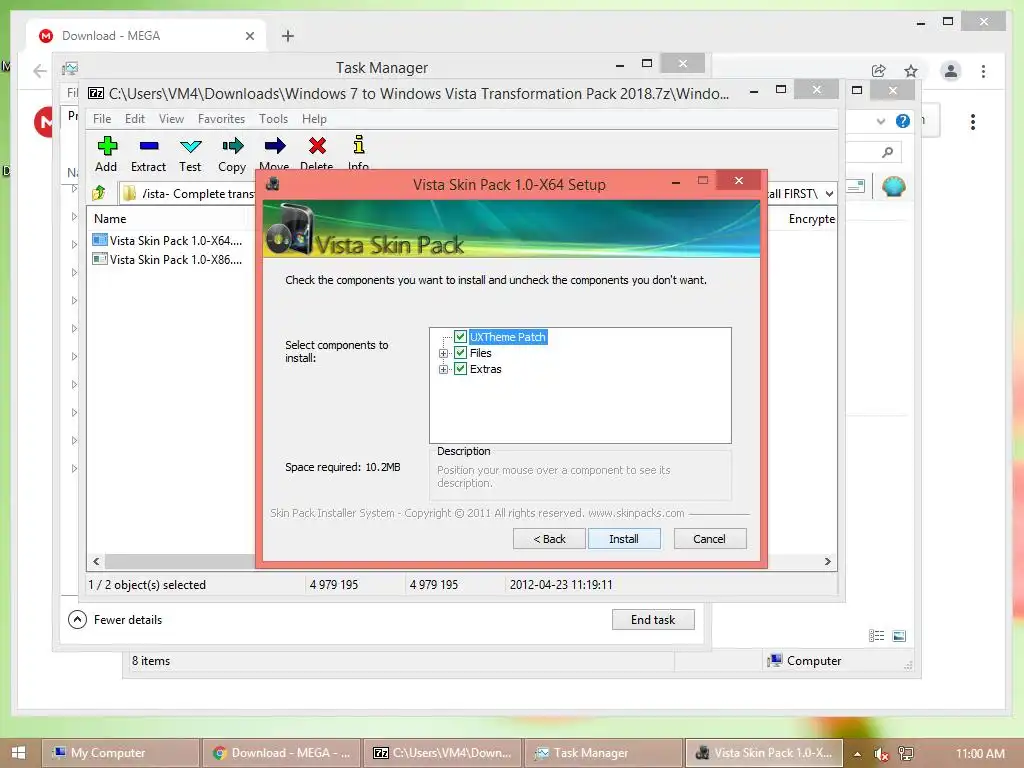The height and width of the screenshot is (768, 1024).
Task: Click the UXTheme Patch label
Action: [507, 337]
